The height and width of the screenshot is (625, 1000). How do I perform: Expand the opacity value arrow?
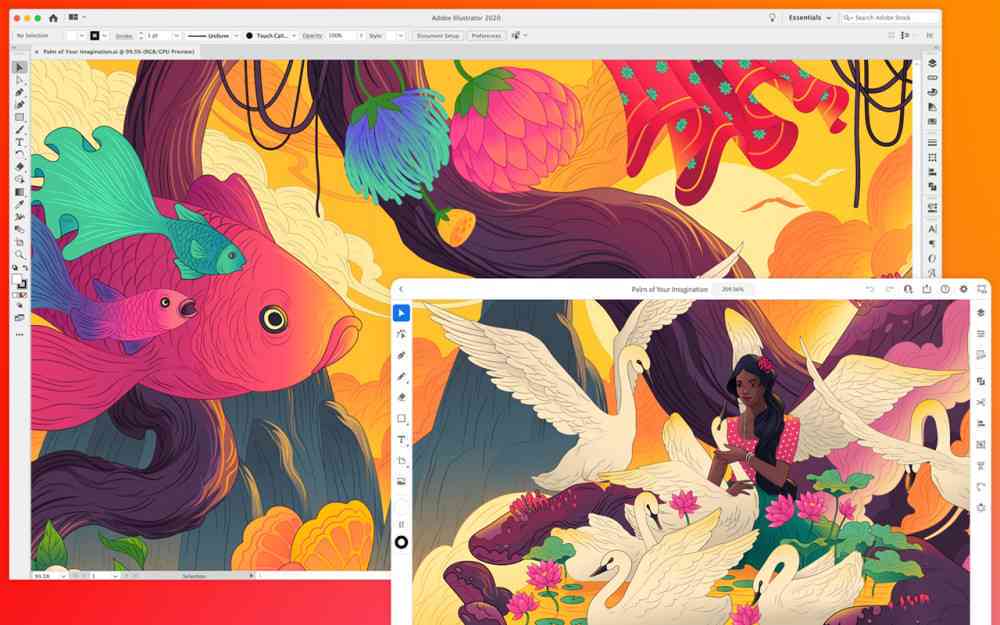[361, 36]
